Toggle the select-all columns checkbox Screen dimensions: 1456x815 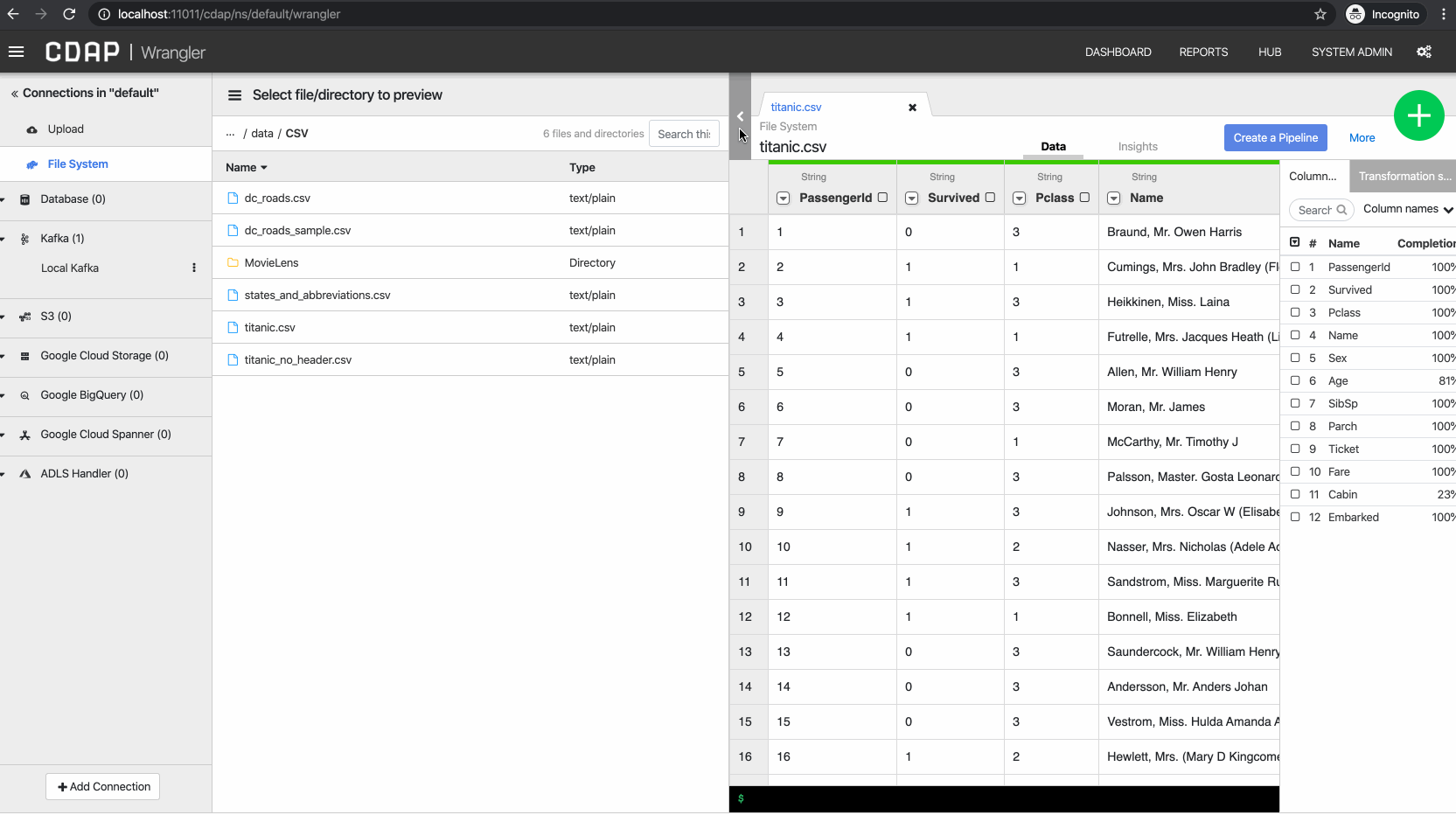(1295, 242)
